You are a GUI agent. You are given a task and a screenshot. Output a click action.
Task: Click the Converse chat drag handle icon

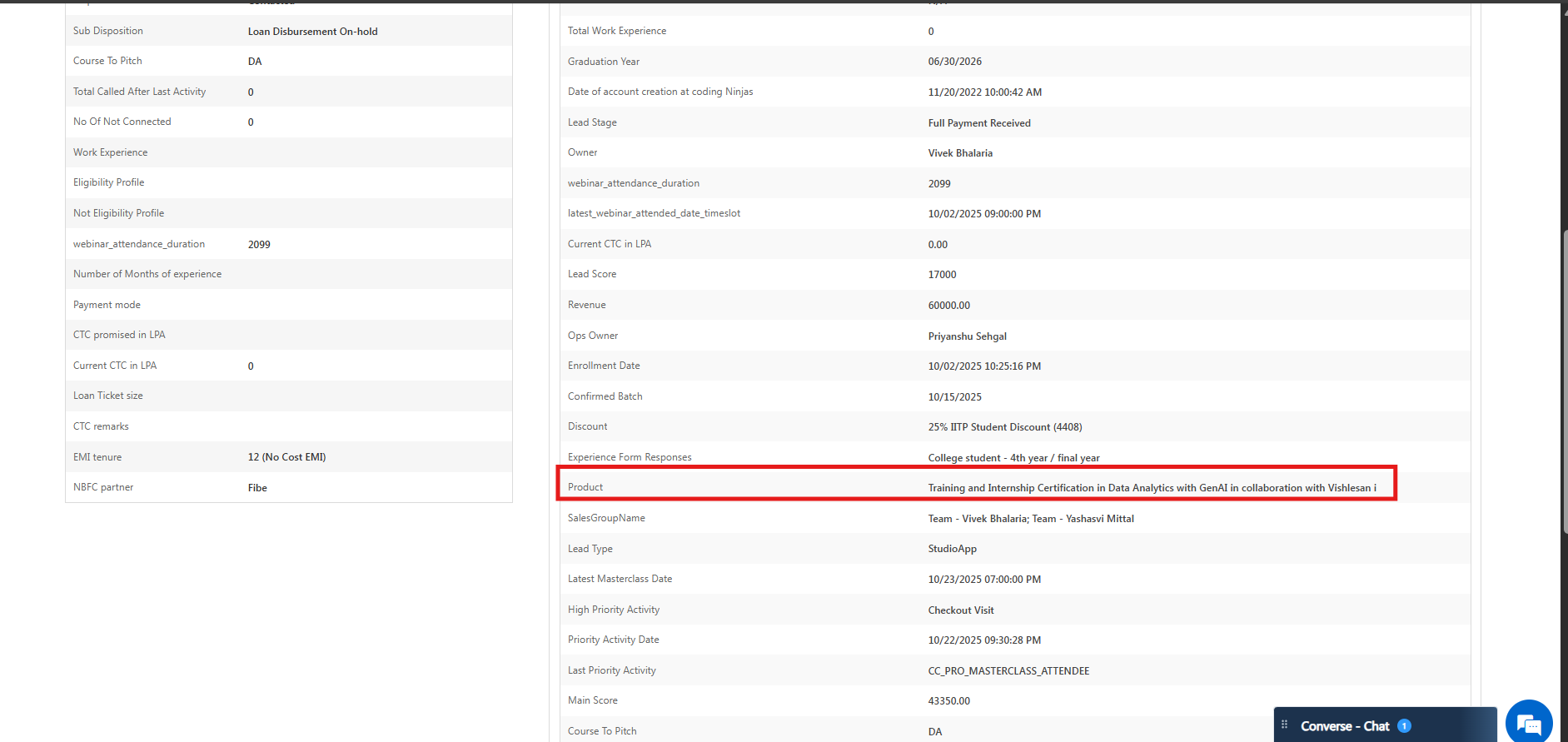(x=1284, y=725)
